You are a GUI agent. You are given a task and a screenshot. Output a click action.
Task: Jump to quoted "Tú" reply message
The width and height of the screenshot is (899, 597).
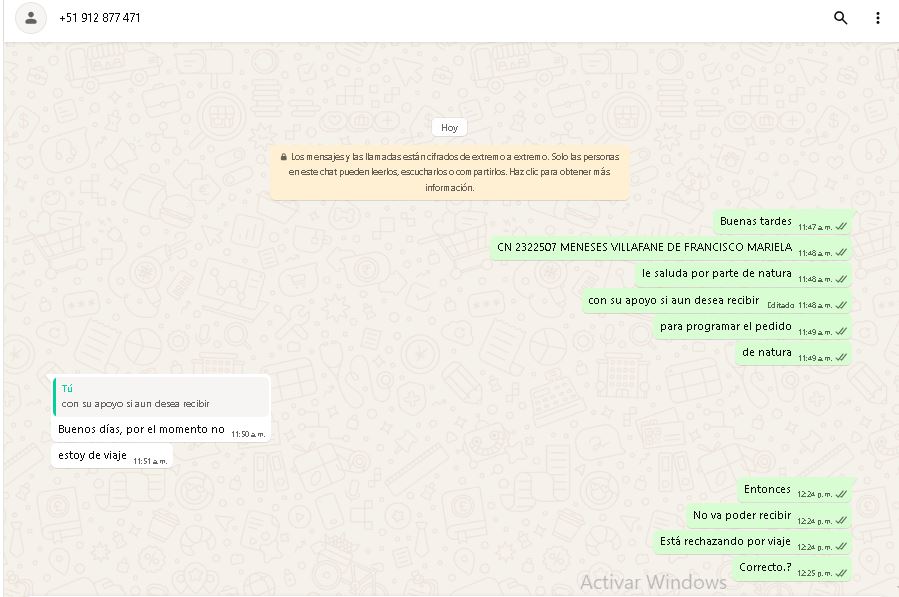161,397
